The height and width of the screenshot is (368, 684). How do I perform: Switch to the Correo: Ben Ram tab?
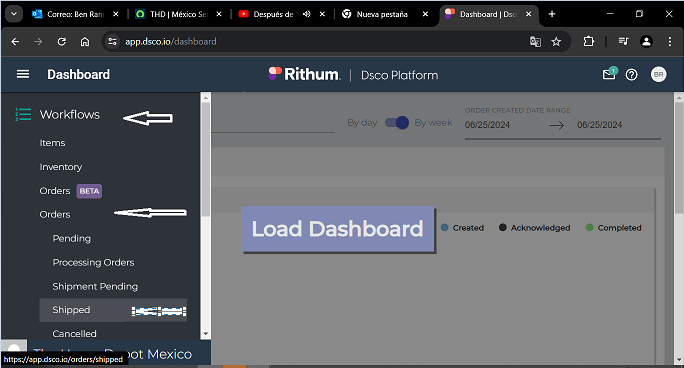click(75, 14)
